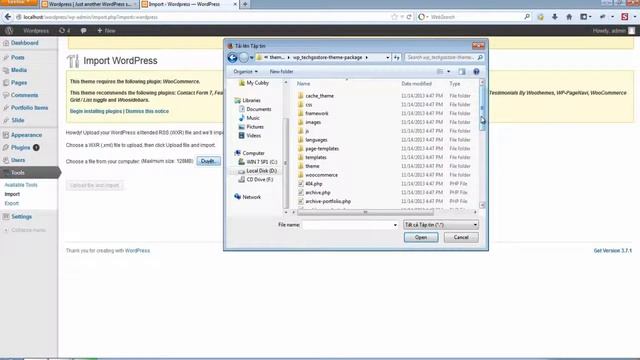Click Available Tools submenu link
Viewport: 640px width, 360px height.
[21, 185]
